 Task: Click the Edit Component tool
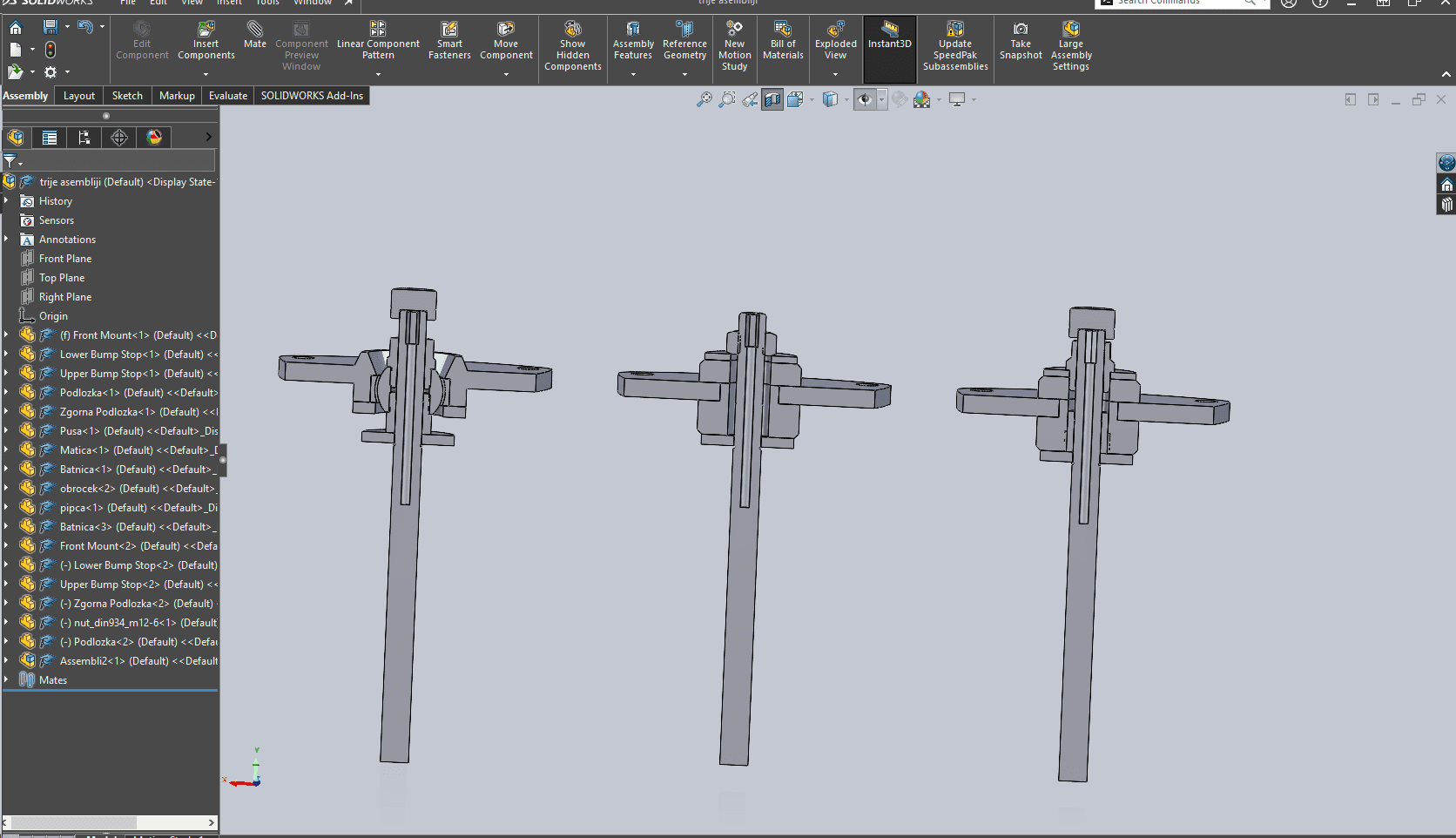[x=142, y=41]
